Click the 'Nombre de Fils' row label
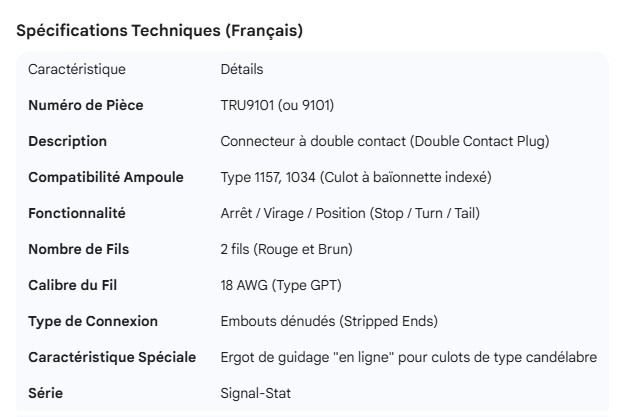The height and width of the screenshot is (417, 620). pyautogui.click(x=79, y=249)
